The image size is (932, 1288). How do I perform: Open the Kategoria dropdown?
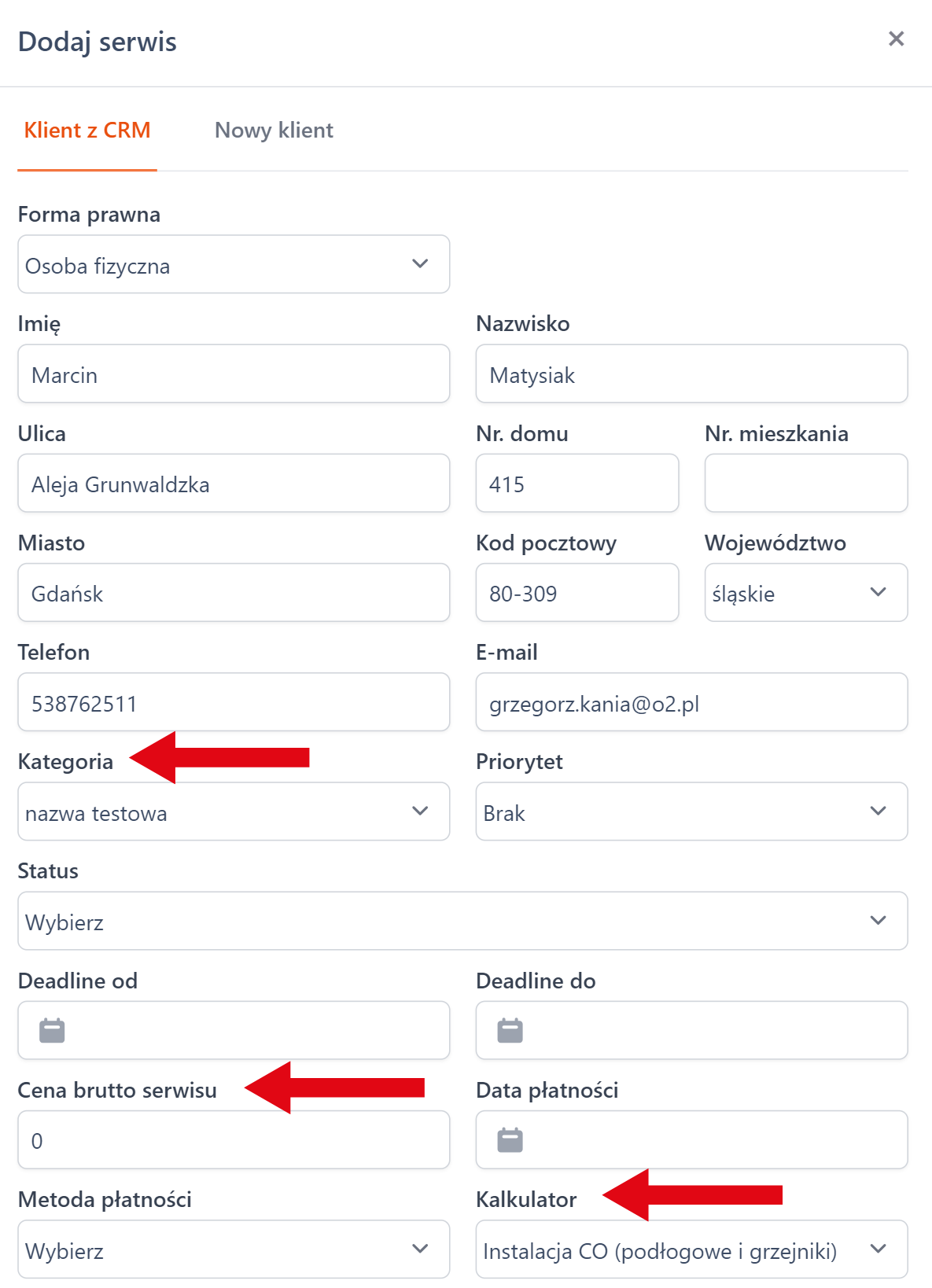tap(234, 811)
